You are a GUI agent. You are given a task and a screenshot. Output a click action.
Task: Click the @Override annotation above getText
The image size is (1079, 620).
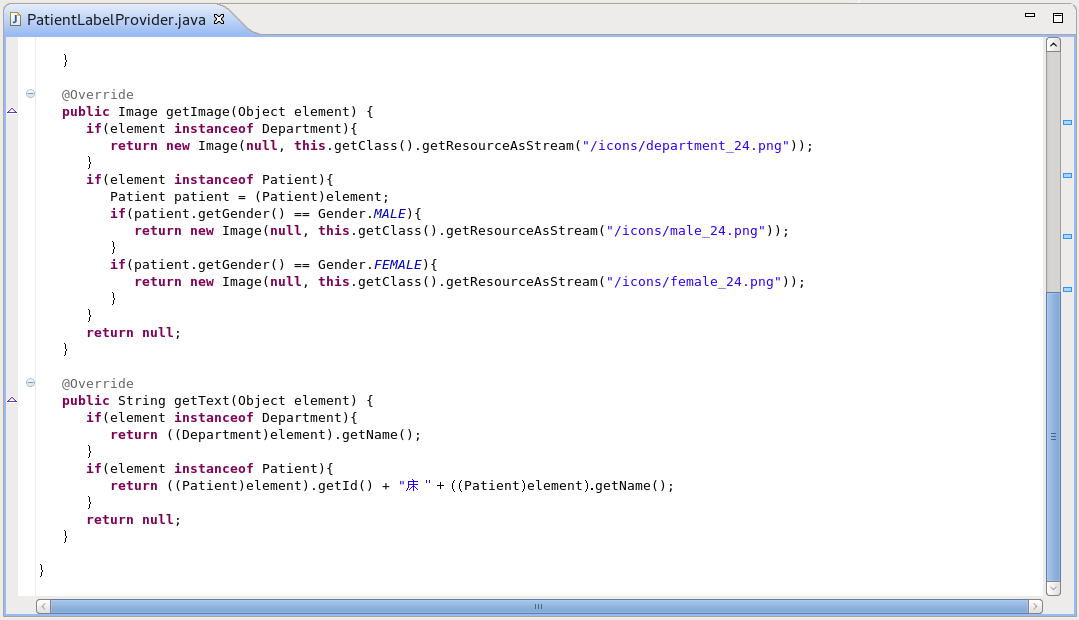(98, 383)
